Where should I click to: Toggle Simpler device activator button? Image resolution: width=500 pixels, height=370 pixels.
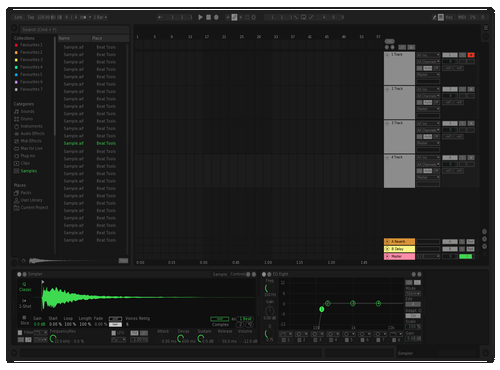(19, 274)
